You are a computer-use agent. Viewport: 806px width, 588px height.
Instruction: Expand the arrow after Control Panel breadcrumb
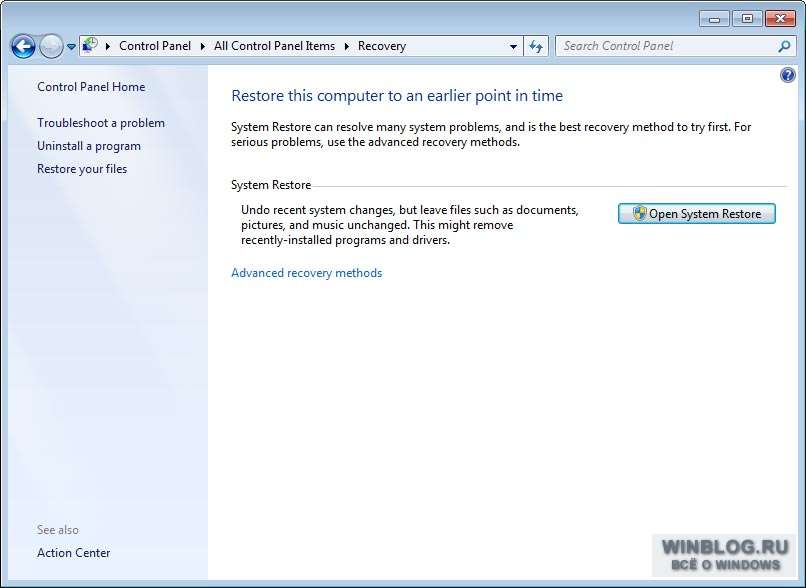(203, 46)
